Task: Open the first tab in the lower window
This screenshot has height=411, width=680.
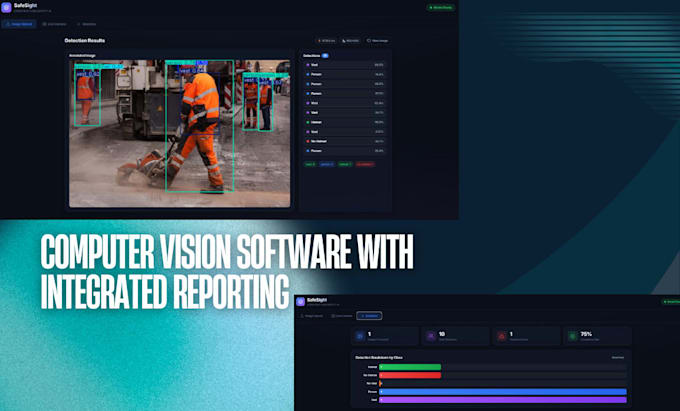Action: coord(312,316)
